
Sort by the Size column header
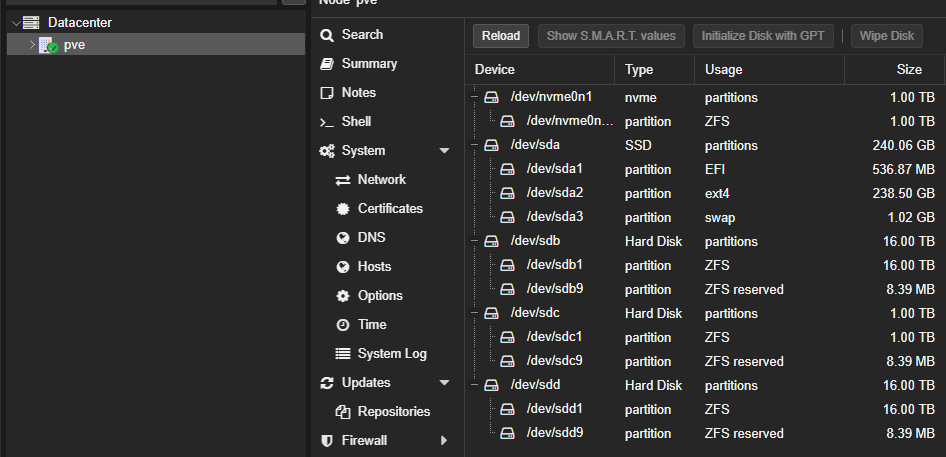(x=894, y=69)
